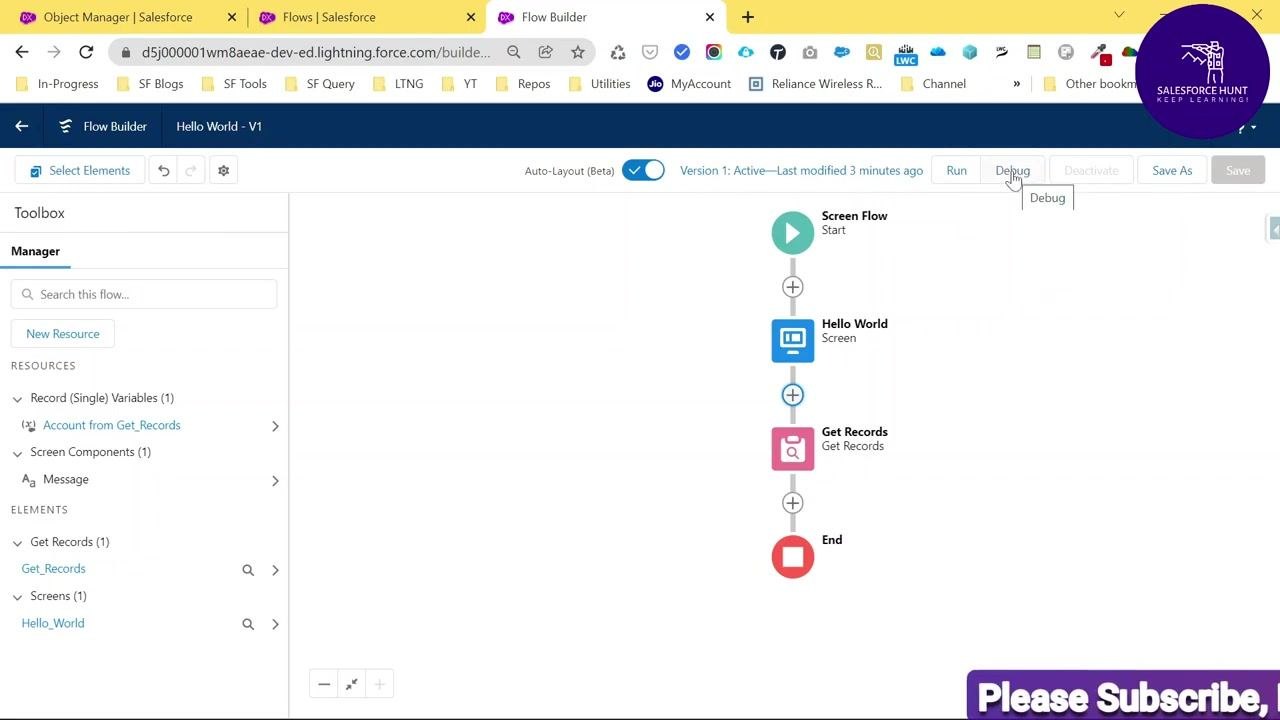
Task: Collapse the Screen Components section
Action: tap(17, 453)
